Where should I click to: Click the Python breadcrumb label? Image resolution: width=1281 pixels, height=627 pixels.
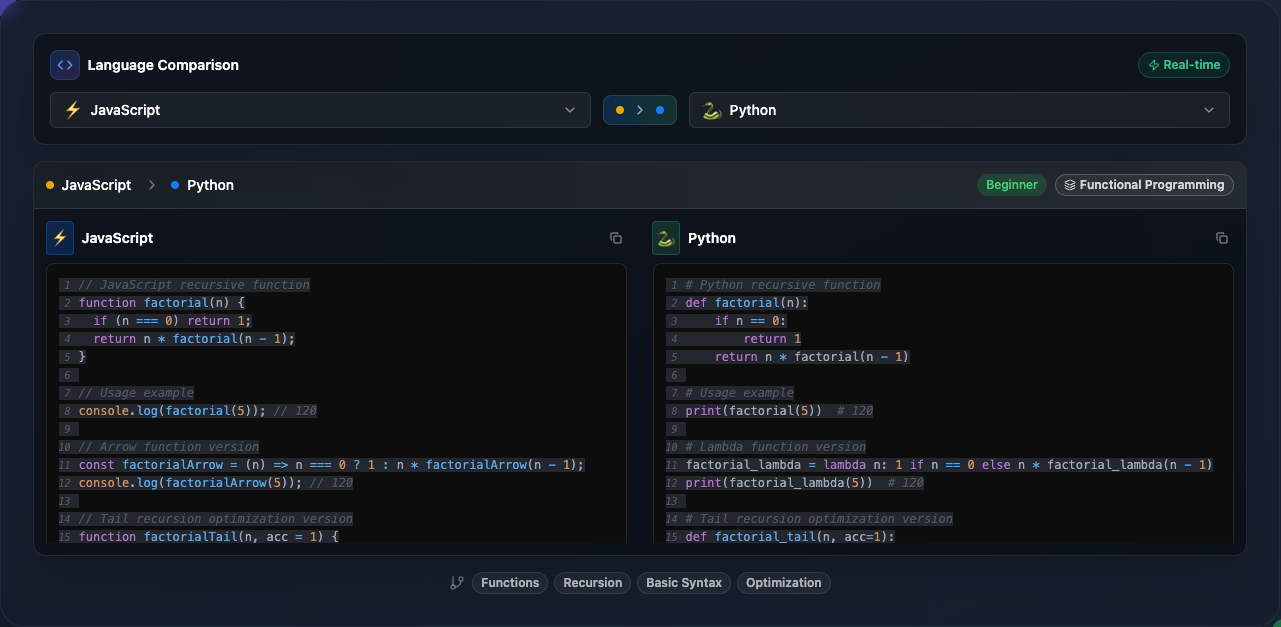[210, 185]
